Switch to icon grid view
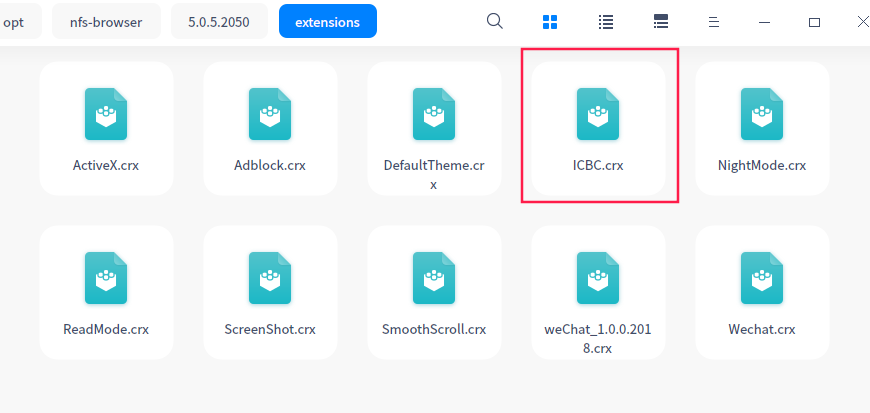870x413 pixels. 550,22
